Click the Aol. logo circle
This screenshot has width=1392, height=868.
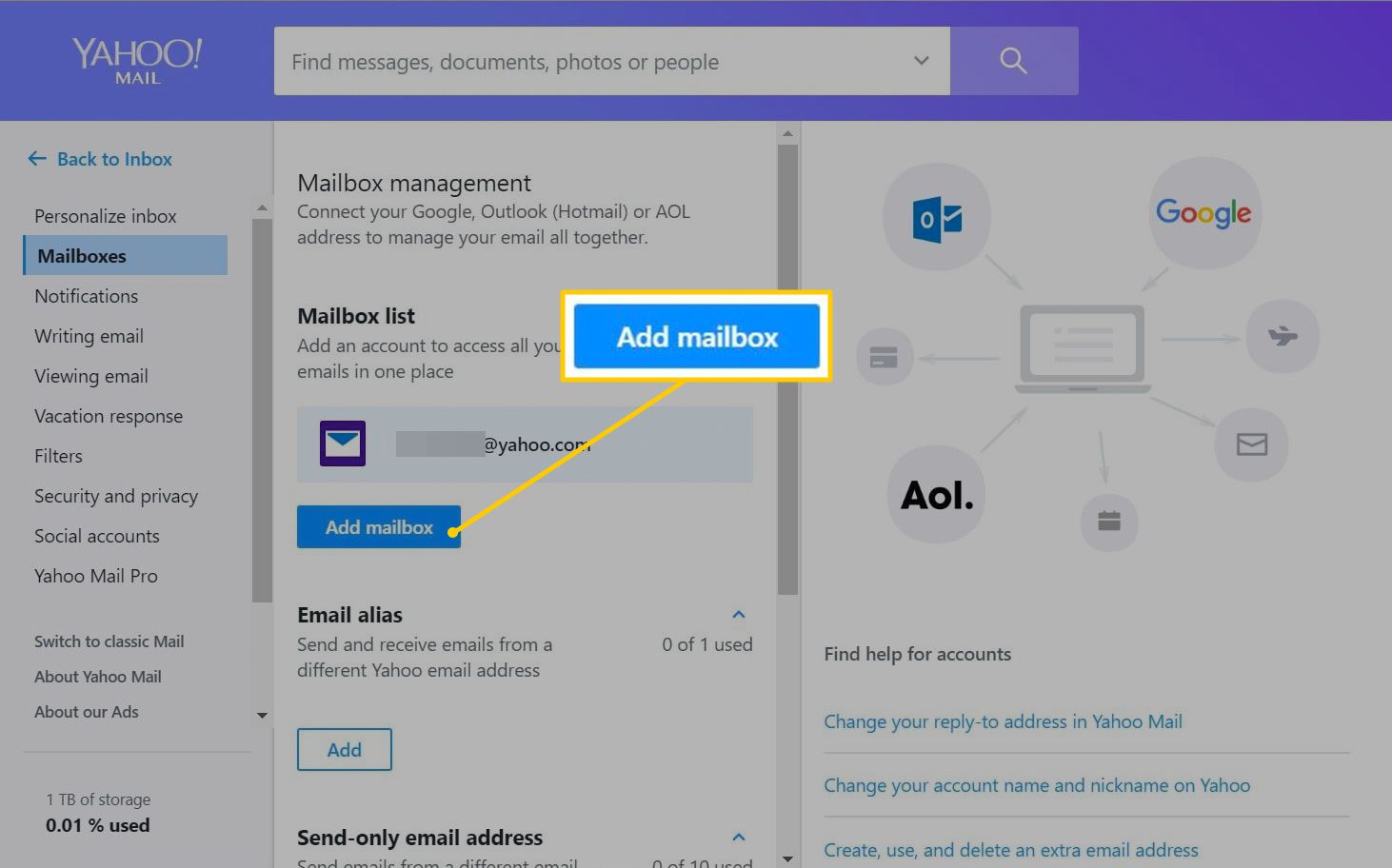point(937,494)
